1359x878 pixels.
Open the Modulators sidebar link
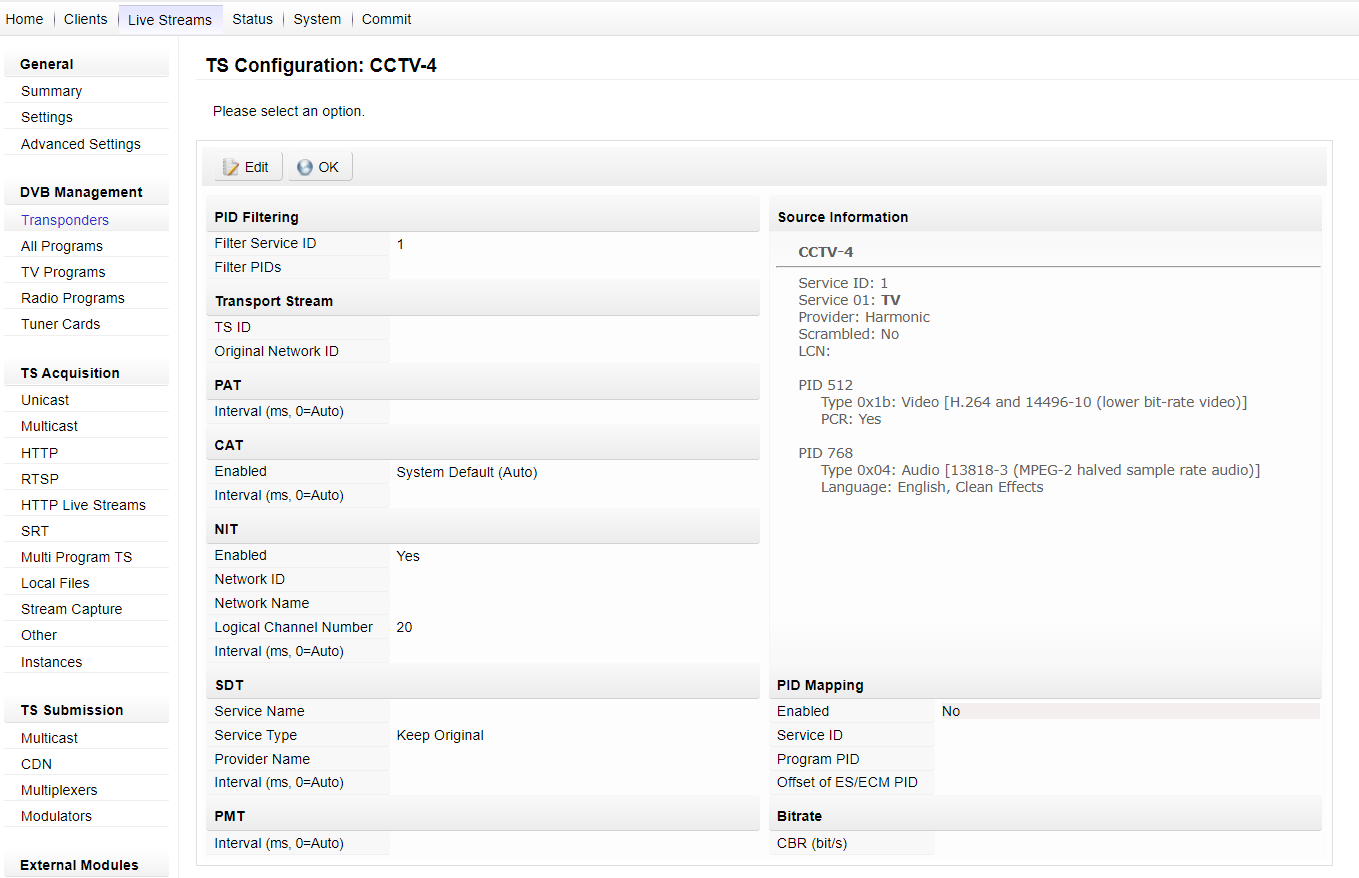pyautogui.click(x=56, y=816)
